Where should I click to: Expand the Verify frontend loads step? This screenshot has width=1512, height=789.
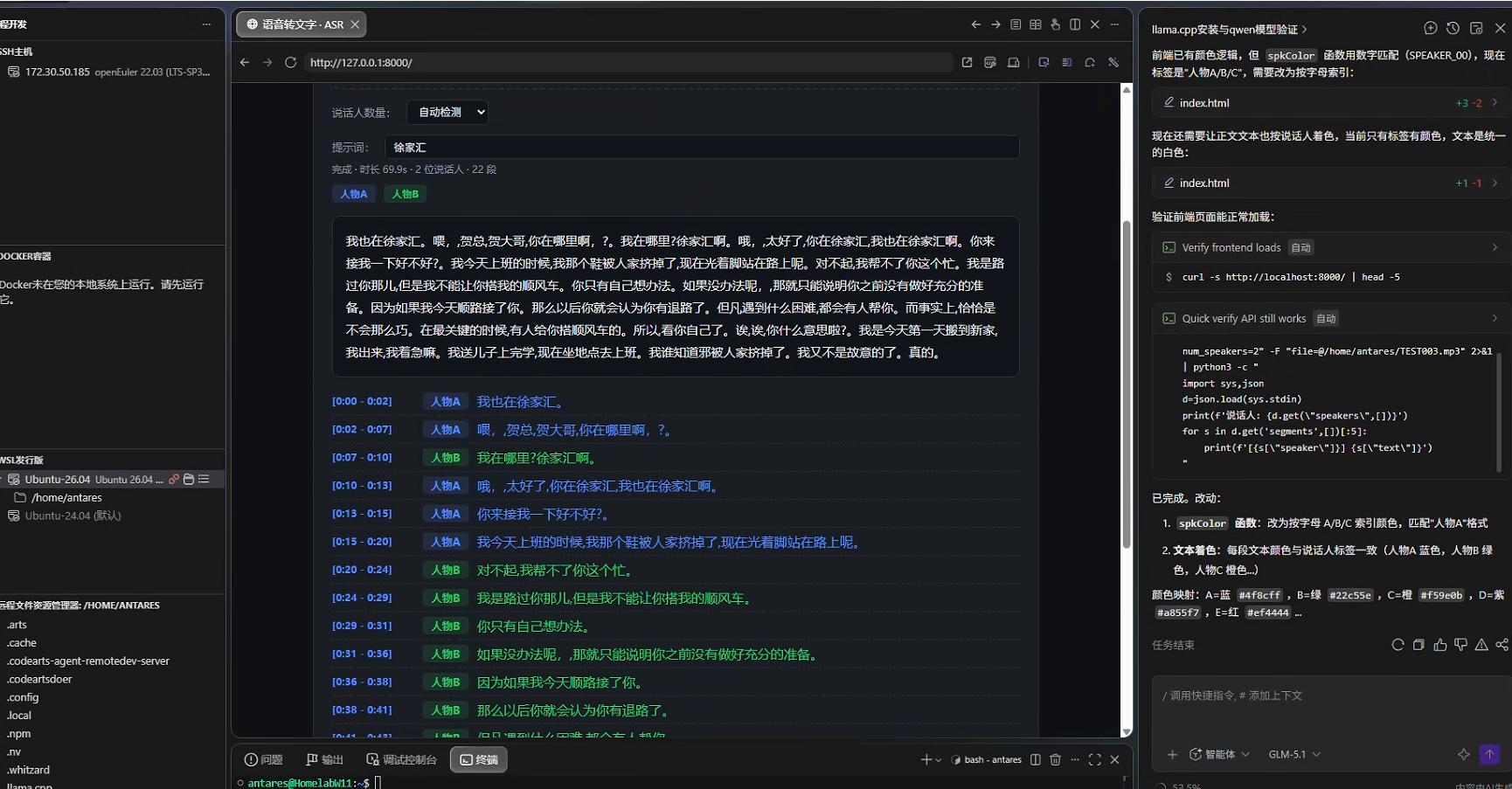point(1495,247)
